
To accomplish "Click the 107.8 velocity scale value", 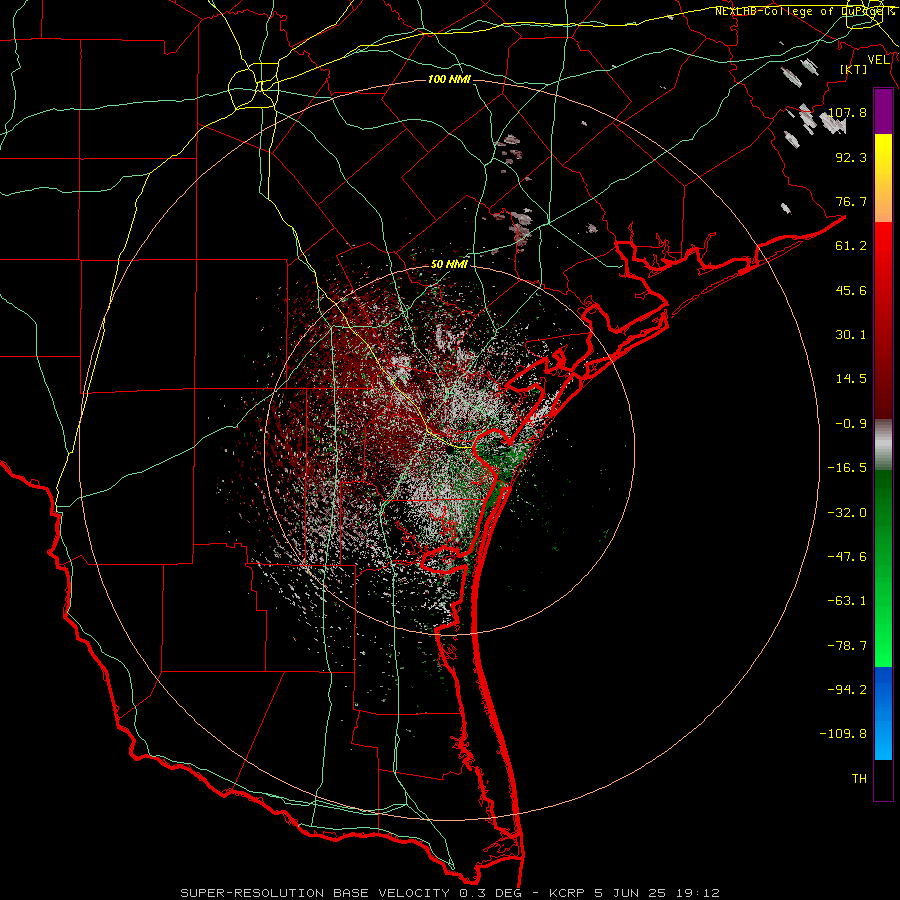I will click(848, 112).
